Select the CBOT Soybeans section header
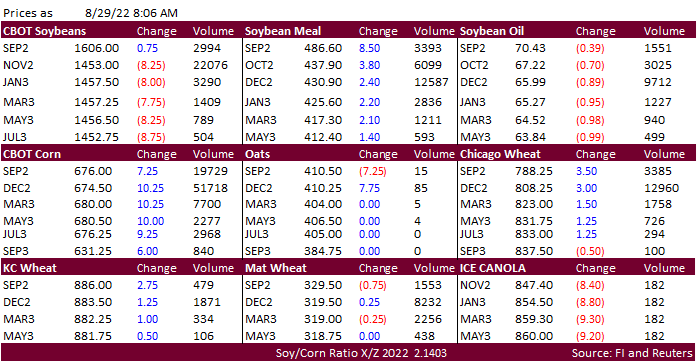Viewport: 697px width, 362px height. (x=44, y=31)
